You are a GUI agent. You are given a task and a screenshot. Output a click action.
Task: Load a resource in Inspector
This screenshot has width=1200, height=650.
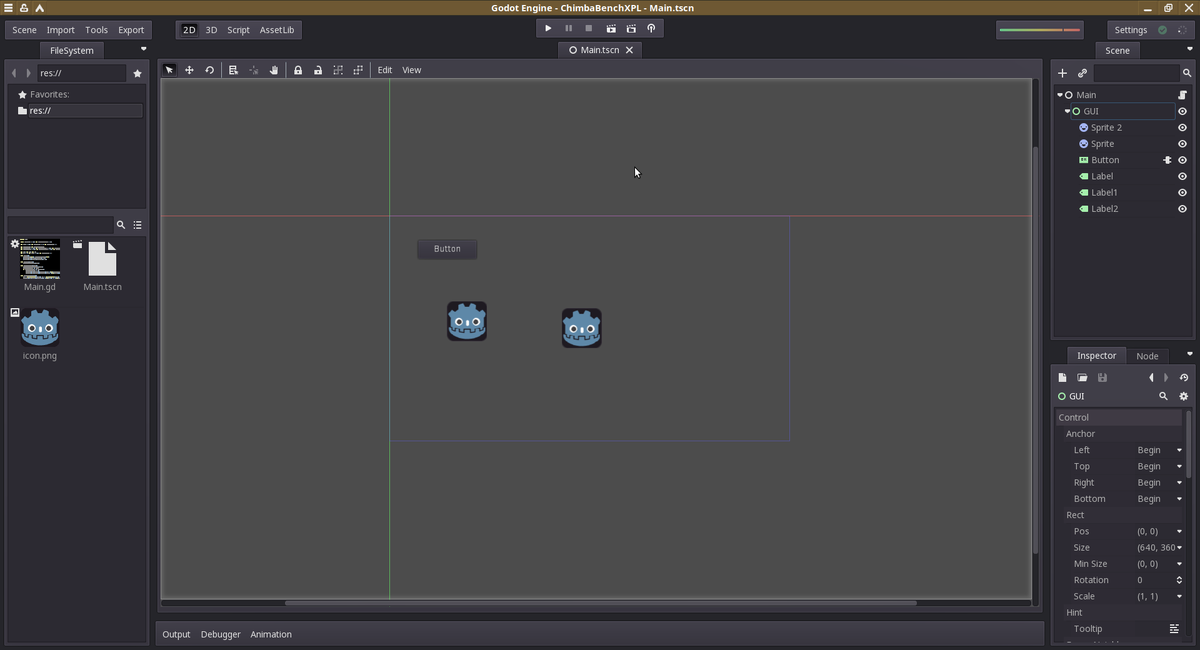coord(1082,378)
